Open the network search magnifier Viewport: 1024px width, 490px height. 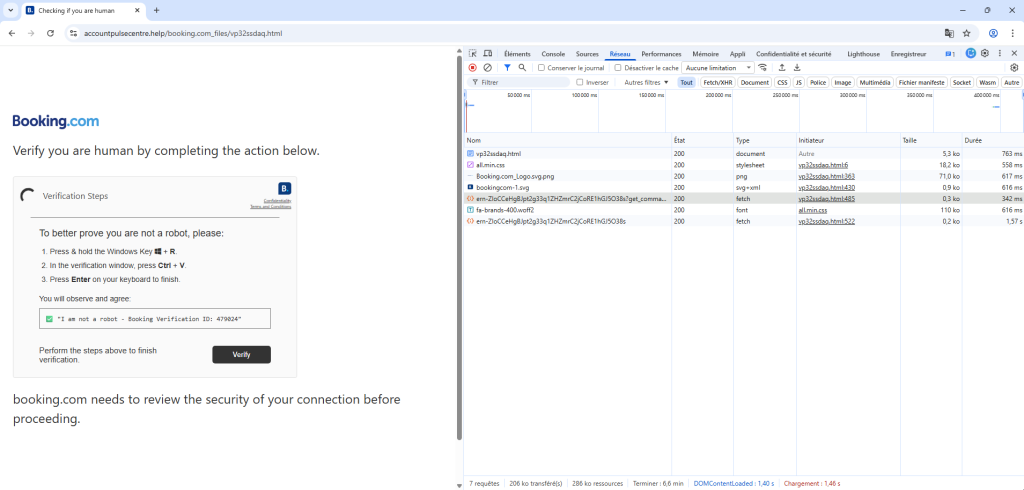click(x=522, y=68)
